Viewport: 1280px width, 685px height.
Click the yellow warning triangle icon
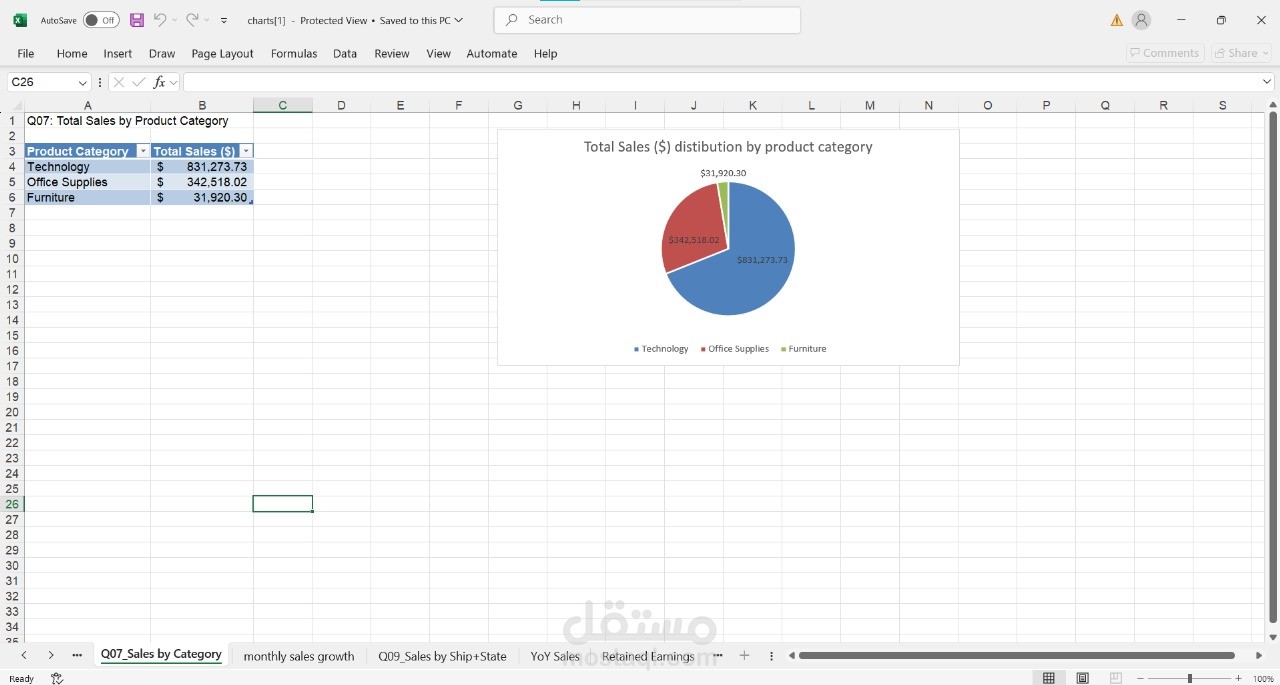(1116, 20)
